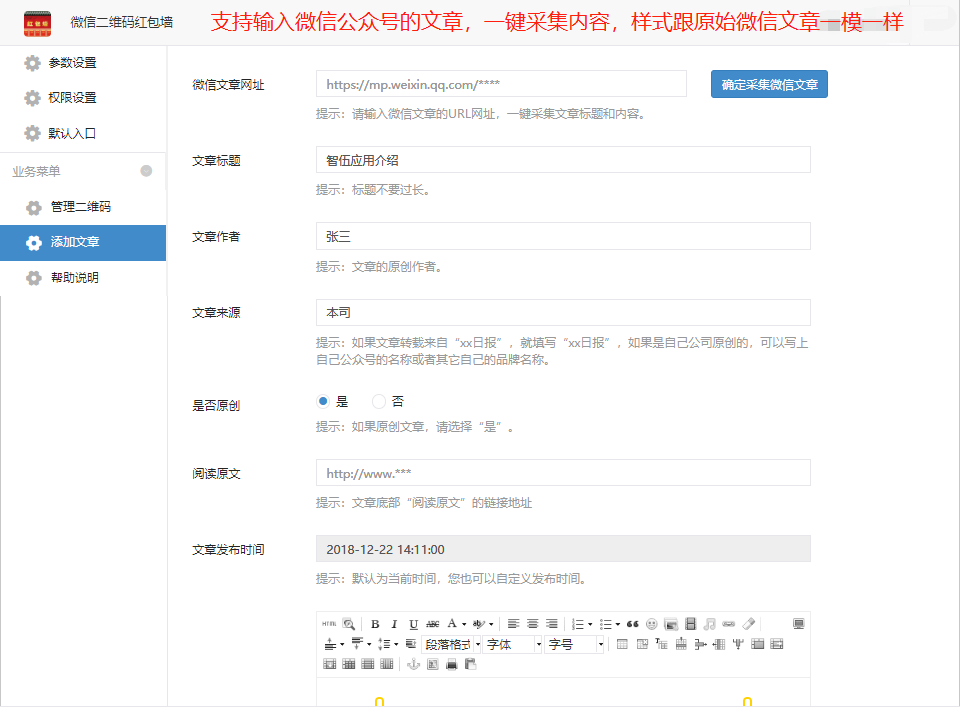Apply strikethrough formatting in the editor
Screen dimensions: 960x708
(433, 624)
